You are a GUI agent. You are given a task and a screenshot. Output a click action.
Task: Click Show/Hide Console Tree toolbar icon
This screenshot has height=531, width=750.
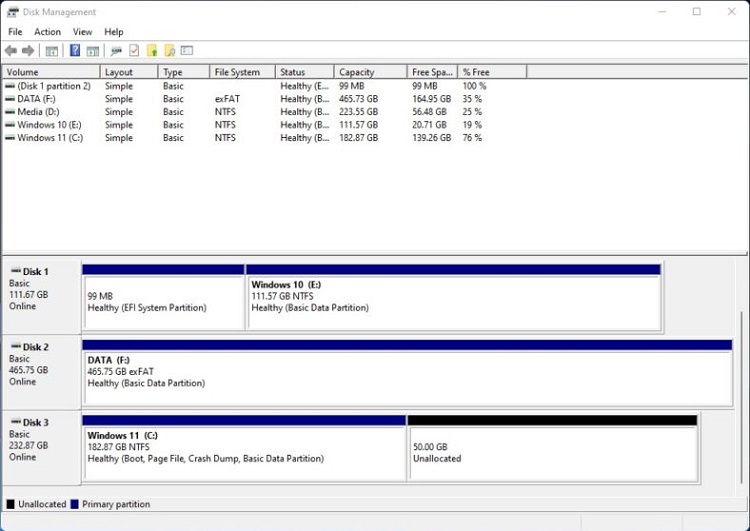52,51
